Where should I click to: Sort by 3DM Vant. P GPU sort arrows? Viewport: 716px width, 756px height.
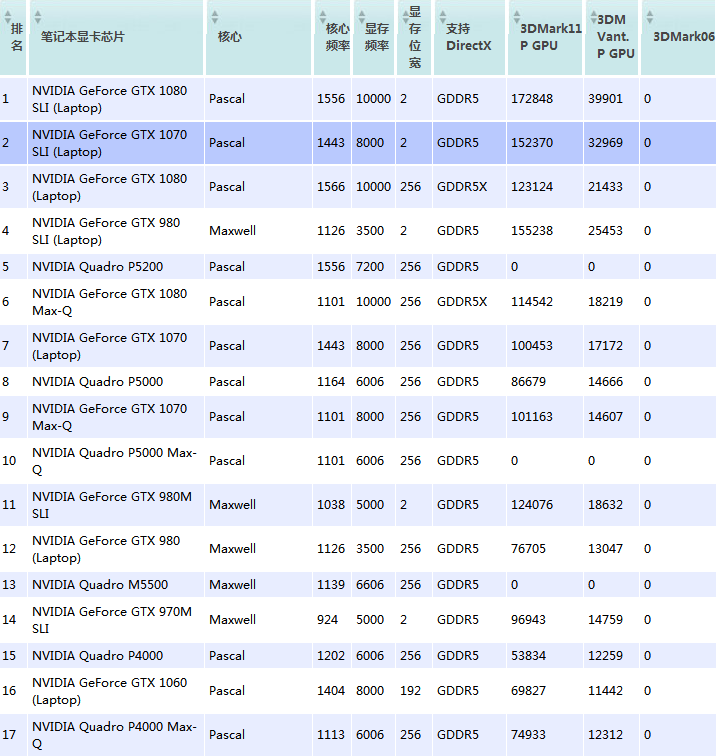coord(594,17)
